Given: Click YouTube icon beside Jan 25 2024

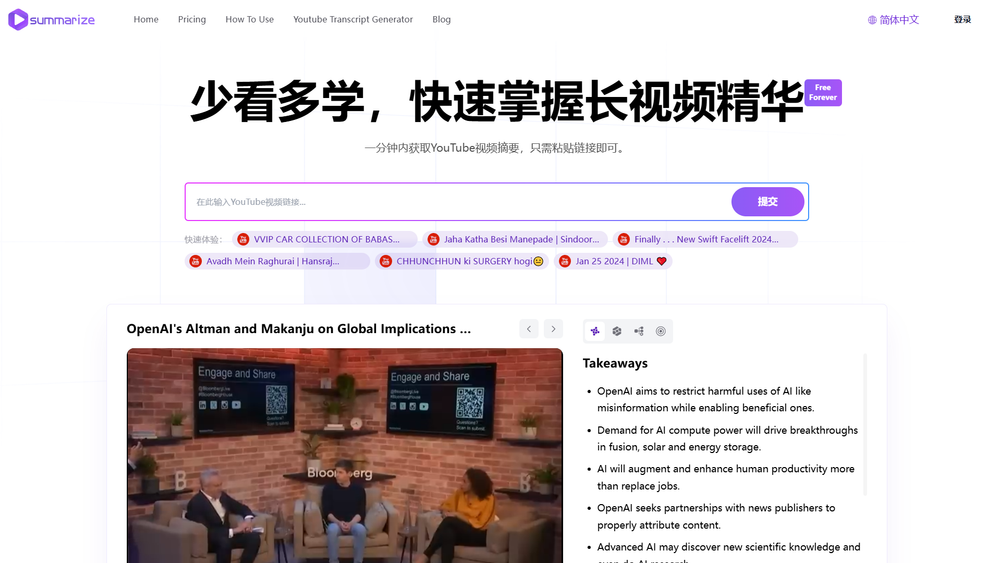Looking at the screenshot, I should 565,261.
